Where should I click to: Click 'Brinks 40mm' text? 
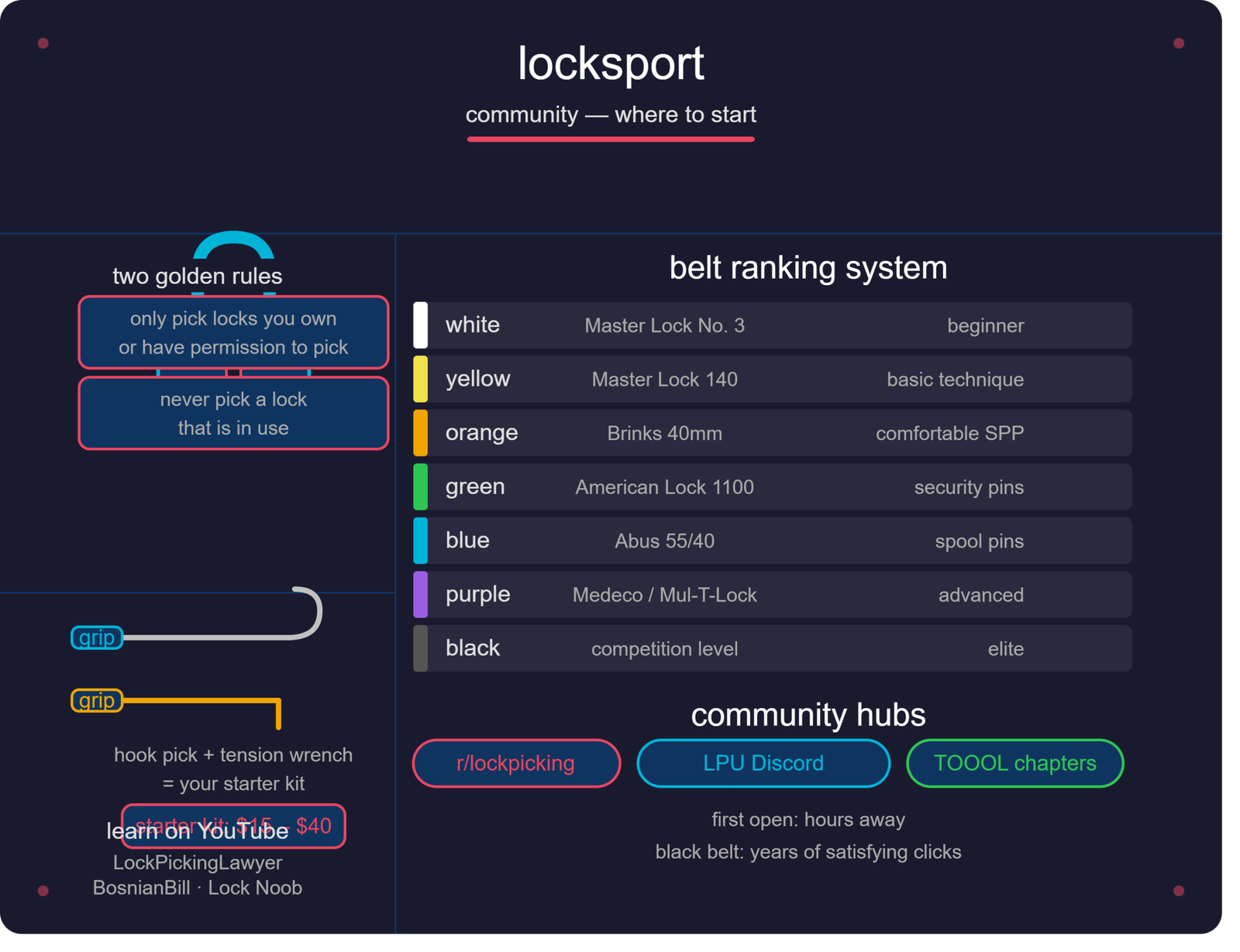(664, 433)
